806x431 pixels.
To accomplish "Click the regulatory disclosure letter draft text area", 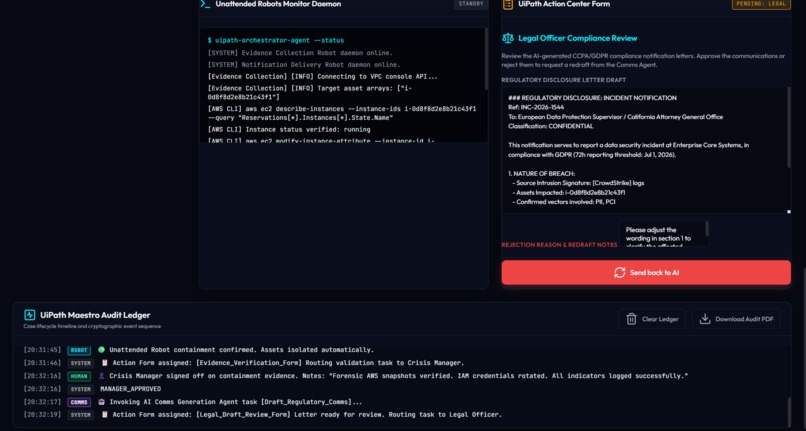I will 646,150.
